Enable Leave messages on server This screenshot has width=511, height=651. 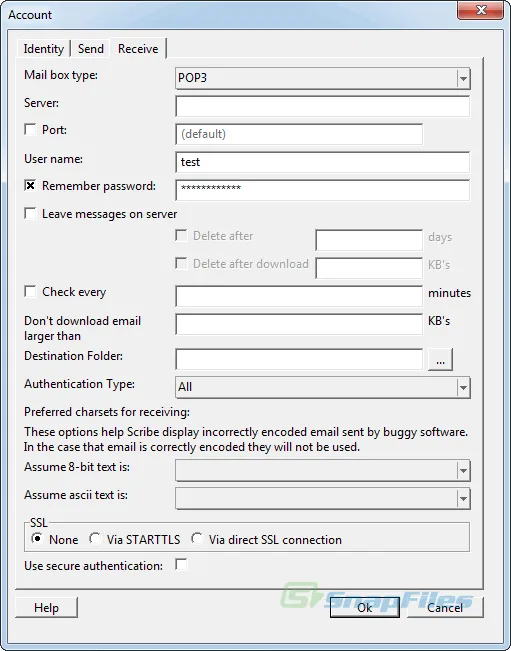point(30,213)
